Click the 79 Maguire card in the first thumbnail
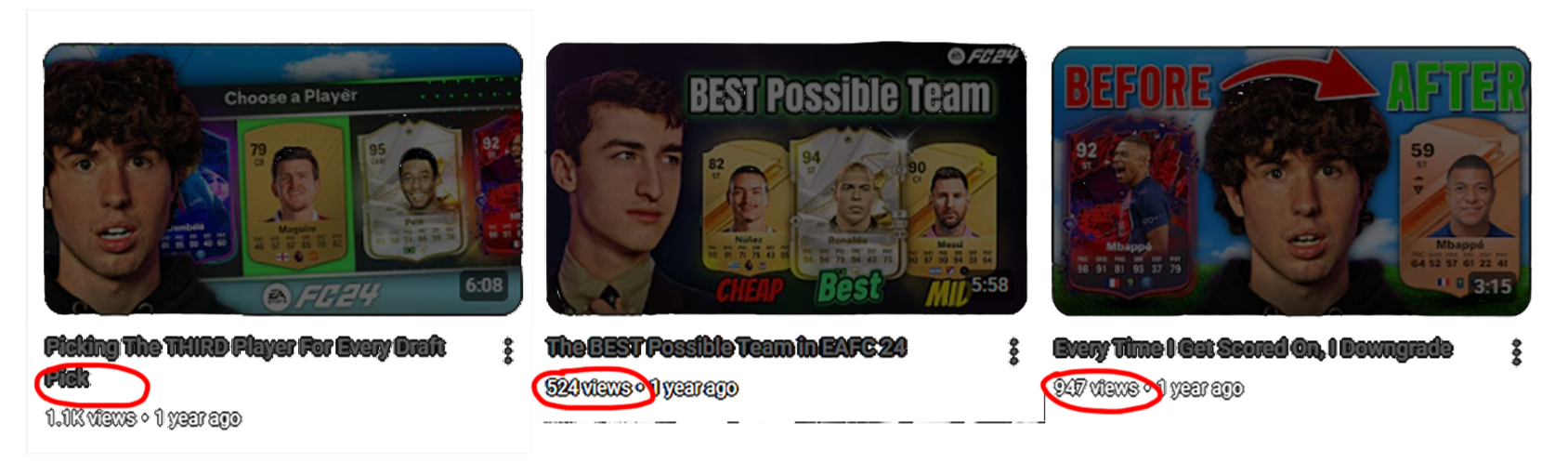Image resolution: width=1568 pixels, height=476 pixels. pos(294,198)
